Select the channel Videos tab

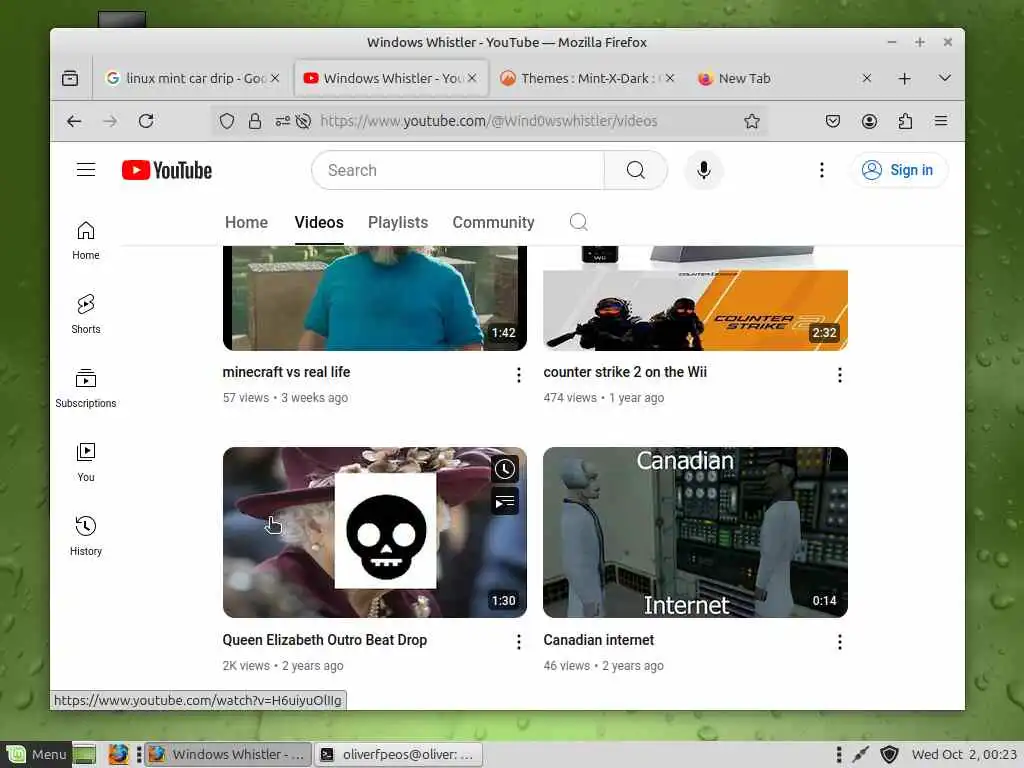tap(319, 222)
